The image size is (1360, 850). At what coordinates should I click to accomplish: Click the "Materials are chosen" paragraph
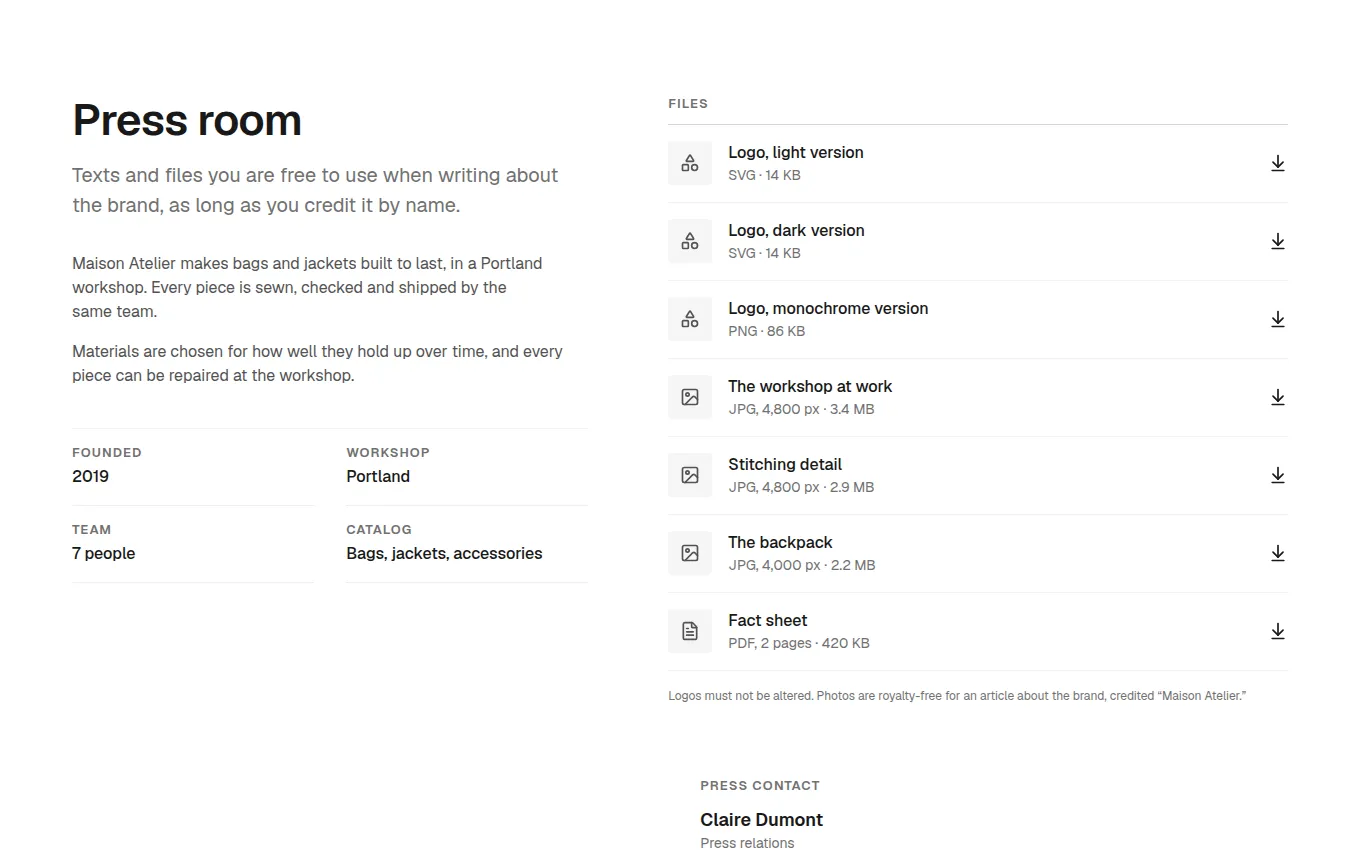(x=317, y=364)
